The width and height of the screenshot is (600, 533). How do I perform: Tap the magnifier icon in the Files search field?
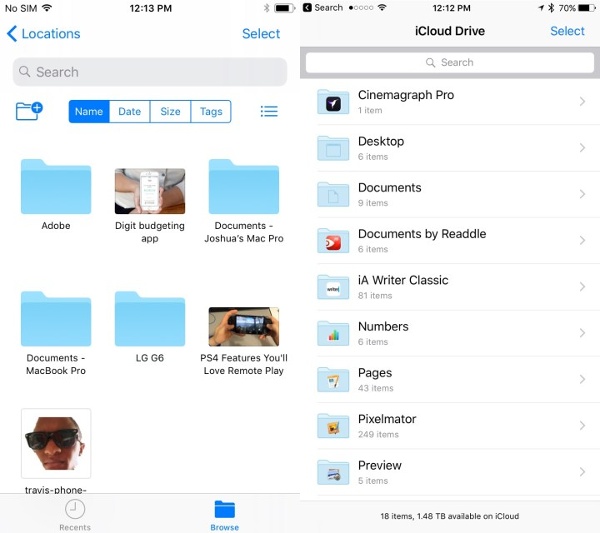25,72
